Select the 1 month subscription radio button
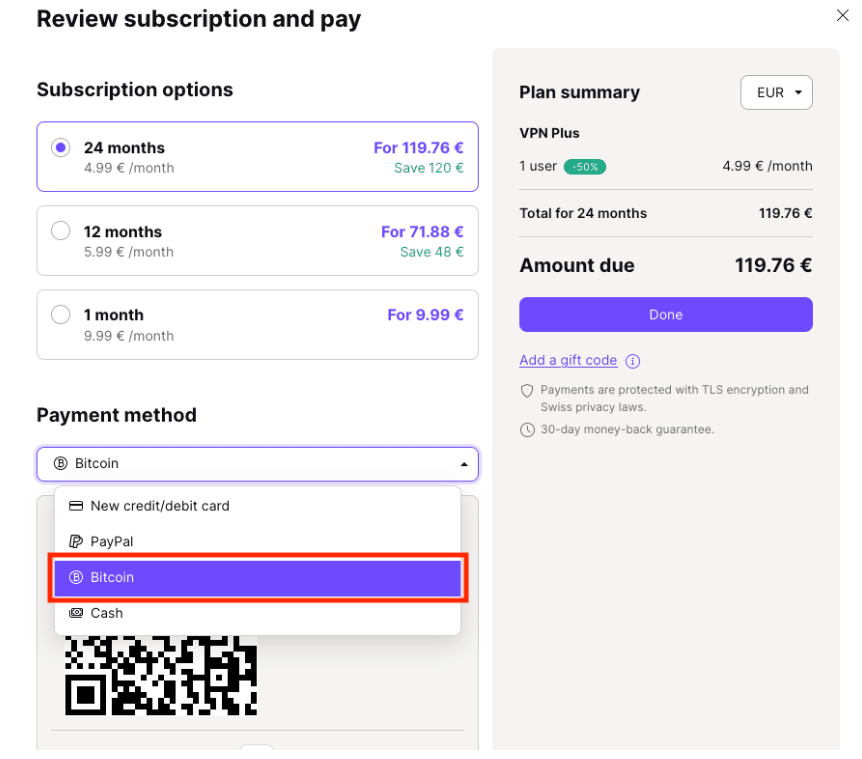The image size is (862, 759). pyautogui.click(x=60, y=315)
